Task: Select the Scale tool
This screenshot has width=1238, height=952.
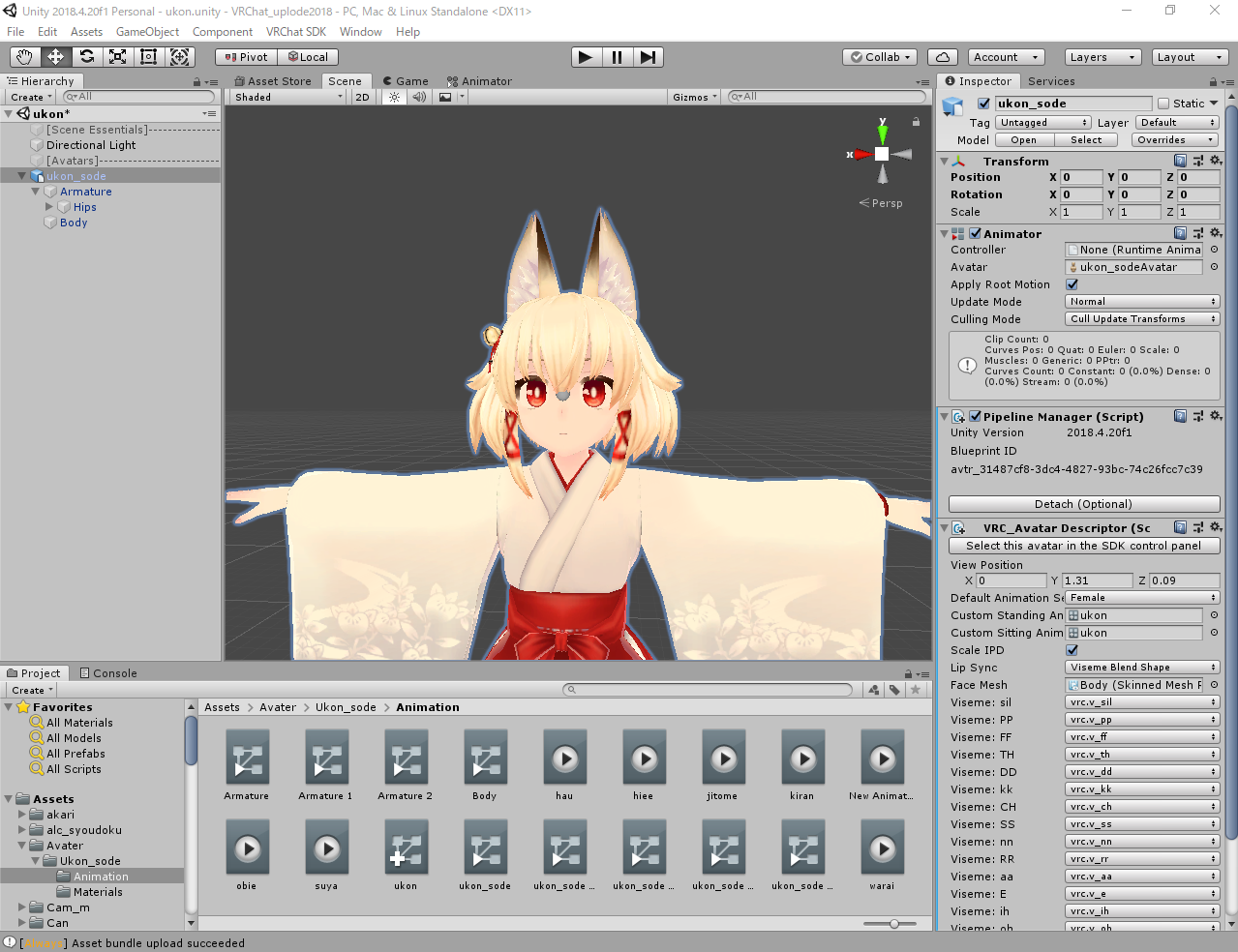Action: [118, 57]
